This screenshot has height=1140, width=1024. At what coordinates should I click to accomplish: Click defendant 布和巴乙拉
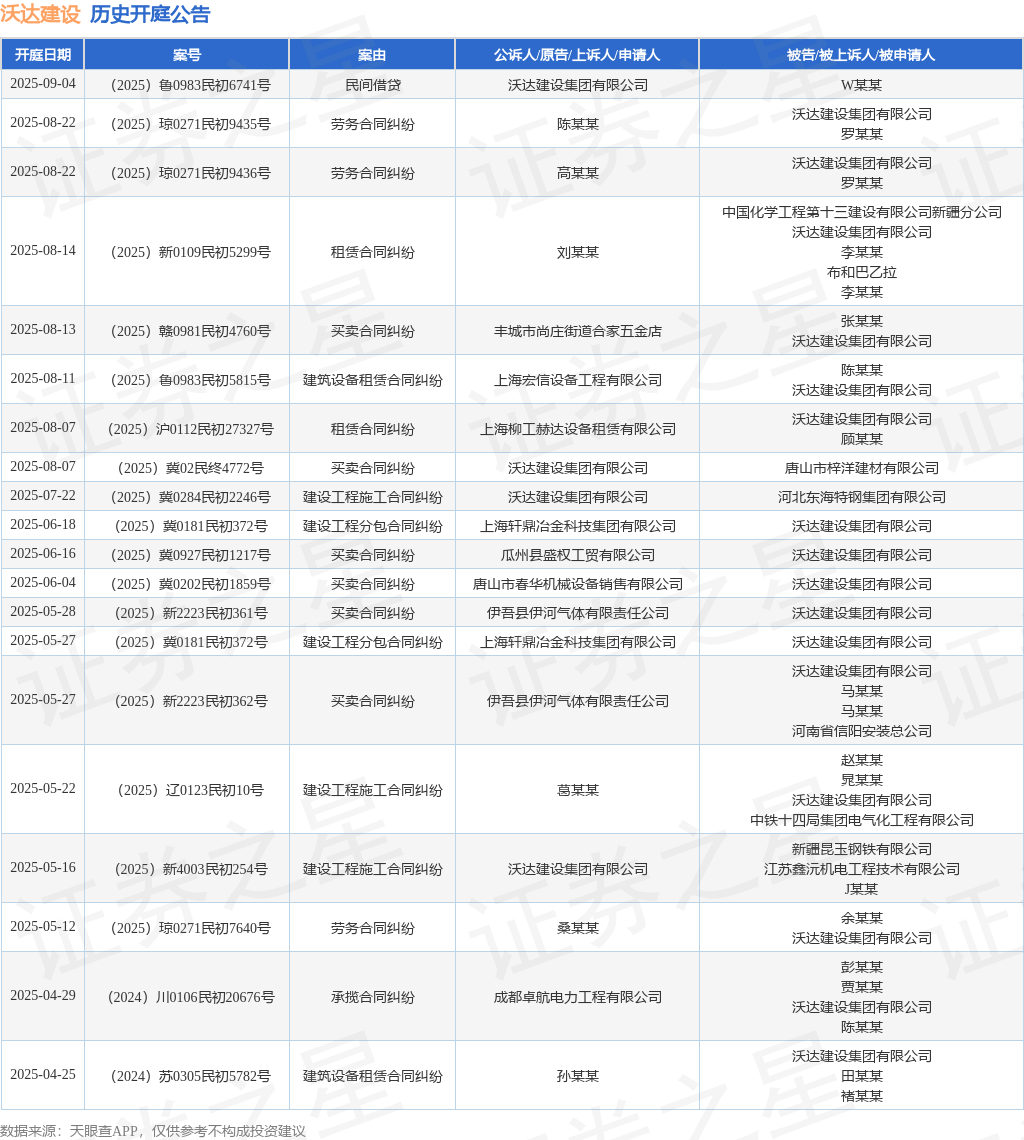[861, 272]
